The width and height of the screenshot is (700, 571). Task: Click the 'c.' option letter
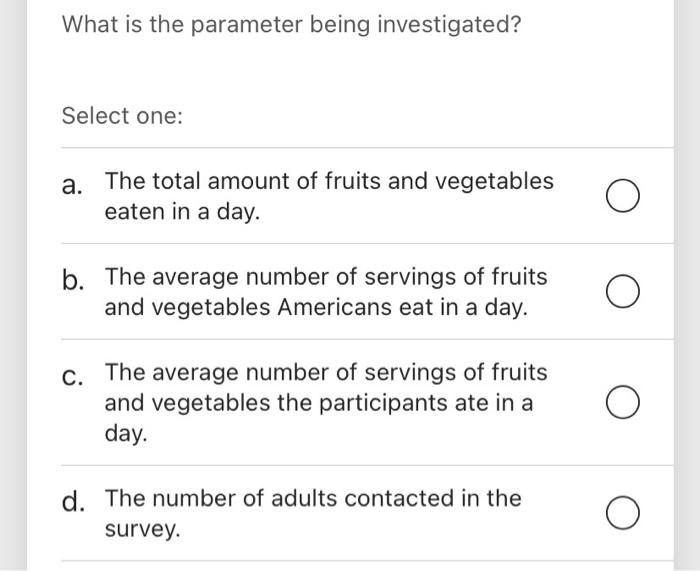pyautogui.click(x=72, y=376)
